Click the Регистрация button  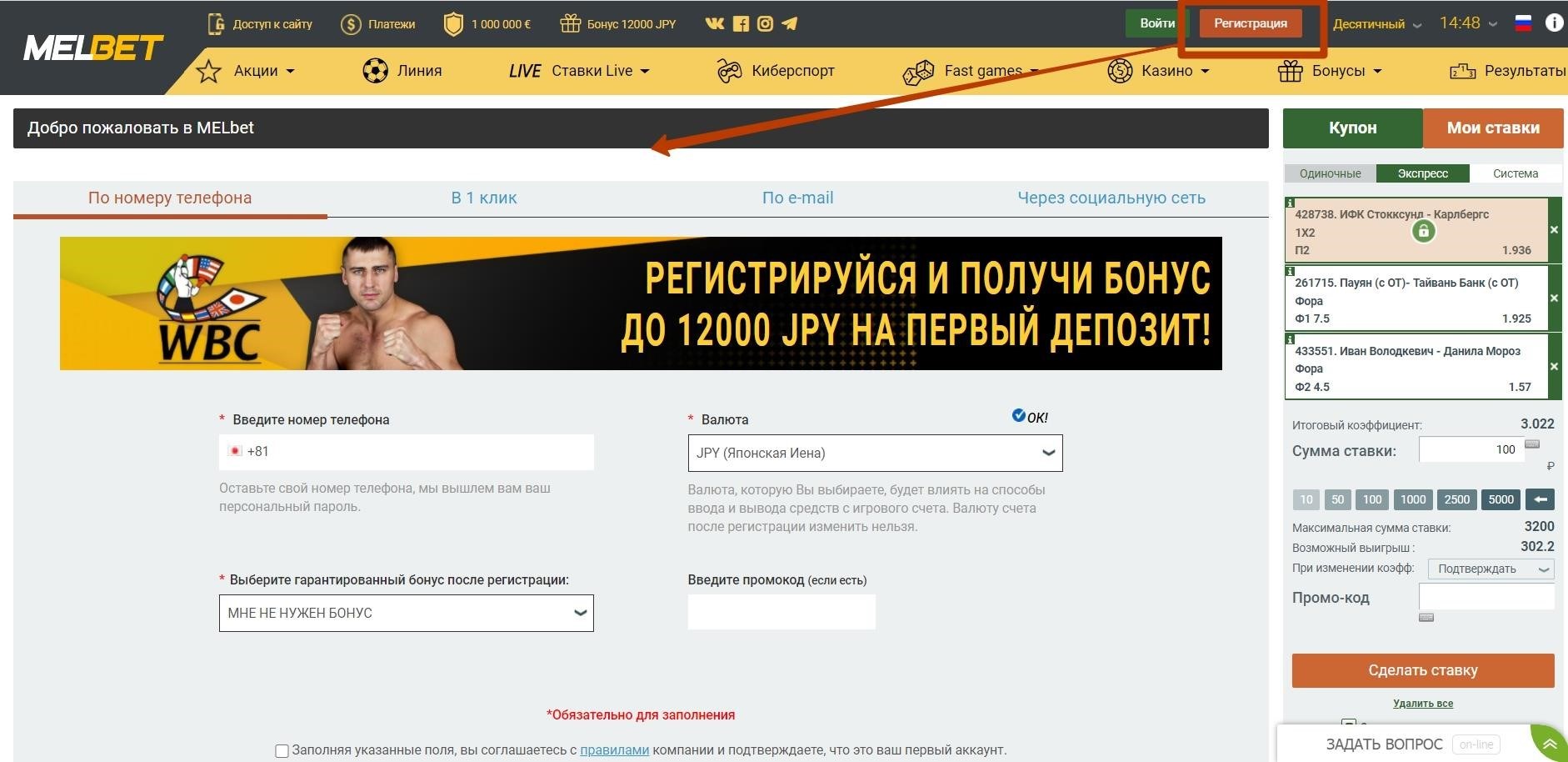click(x=1250, y=23)
